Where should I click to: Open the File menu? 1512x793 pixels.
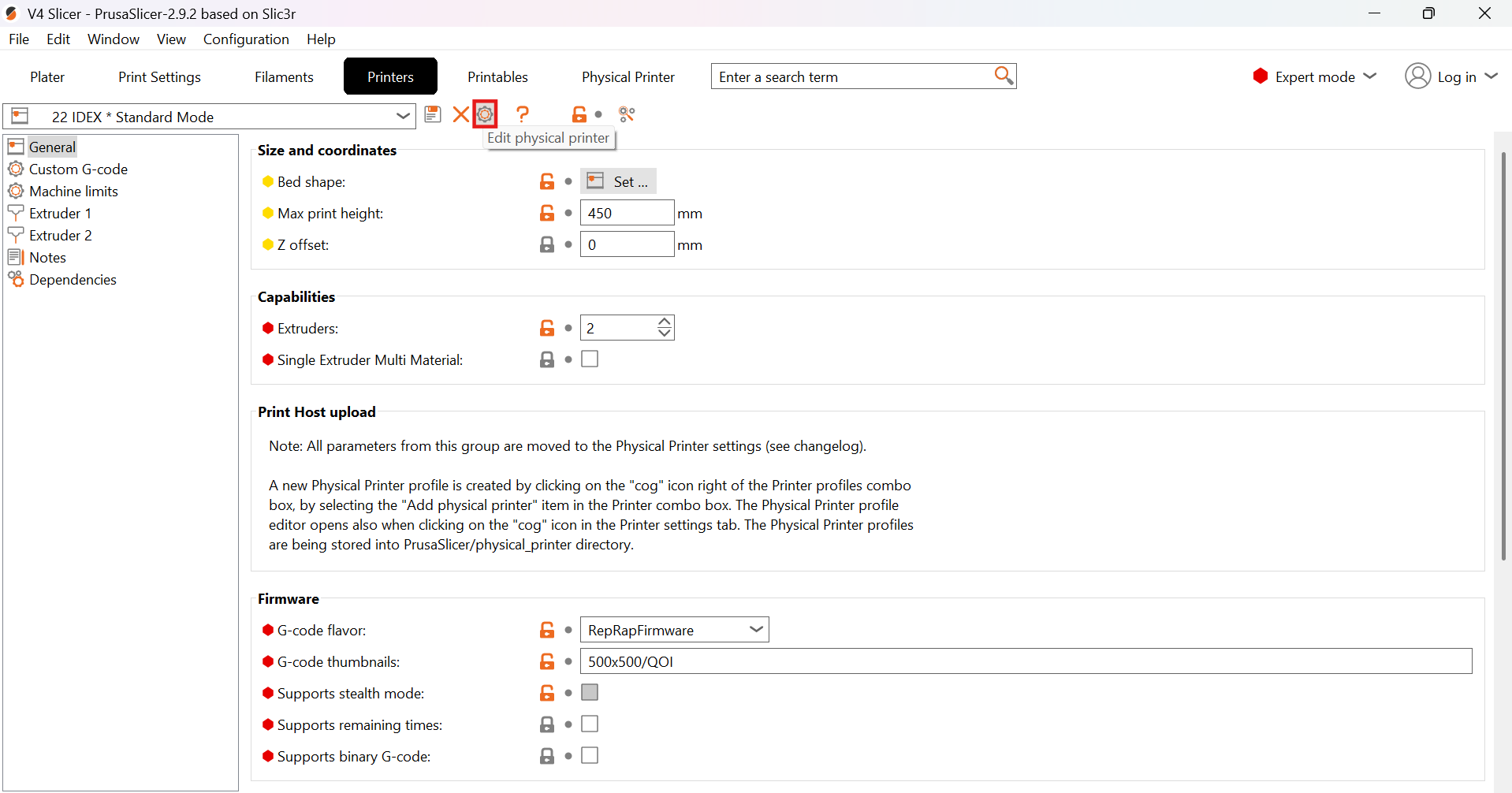(x=19, y=39)
